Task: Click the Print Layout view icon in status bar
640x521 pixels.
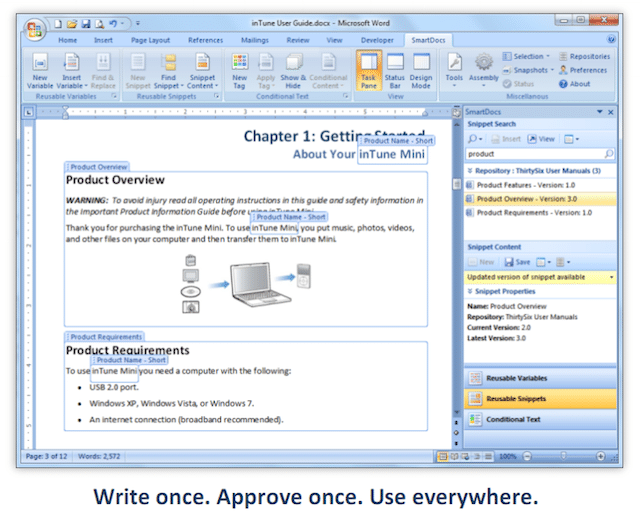Action: 442,456
